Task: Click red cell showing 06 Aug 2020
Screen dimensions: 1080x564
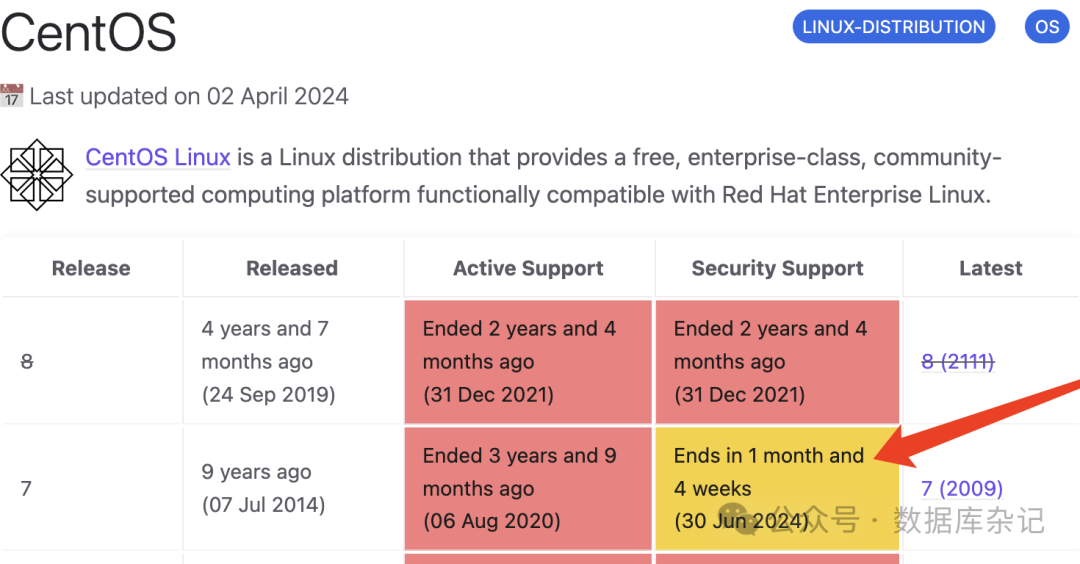Action: 528,488
